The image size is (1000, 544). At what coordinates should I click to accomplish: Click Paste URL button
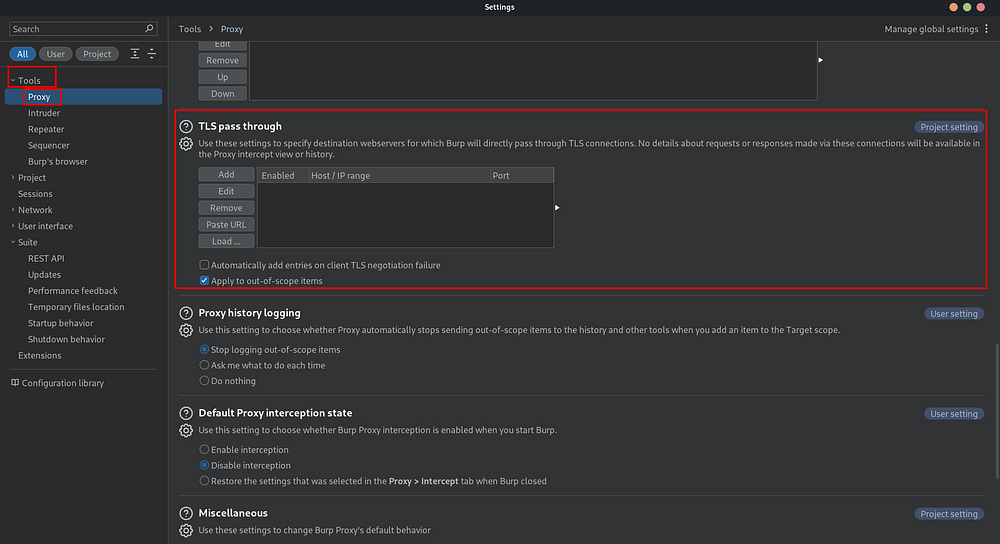click(226, 224)
